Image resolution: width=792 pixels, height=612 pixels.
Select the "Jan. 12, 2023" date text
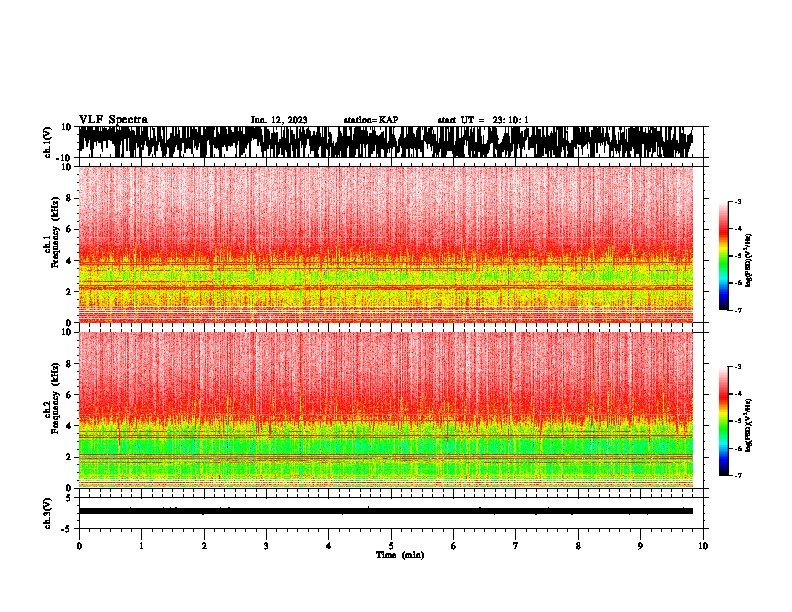pos(279,120)
